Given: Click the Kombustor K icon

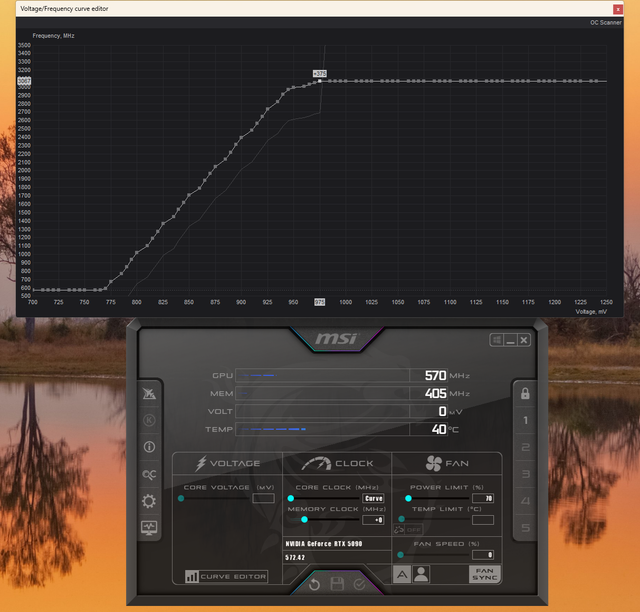Looking at the screenshot, I should click(x=149, y=420).
